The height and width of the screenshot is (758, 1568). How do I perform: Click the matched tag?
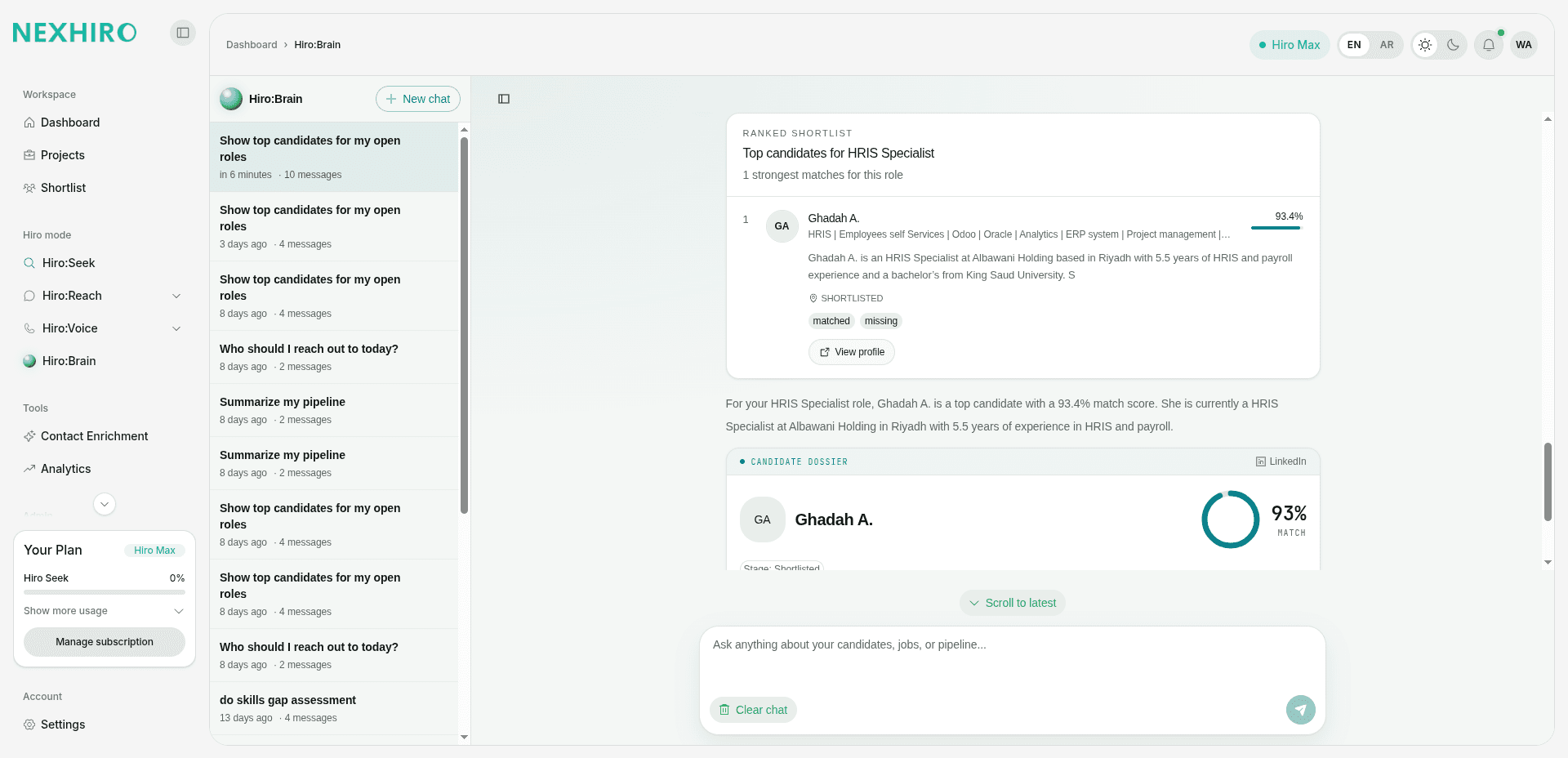831,321
